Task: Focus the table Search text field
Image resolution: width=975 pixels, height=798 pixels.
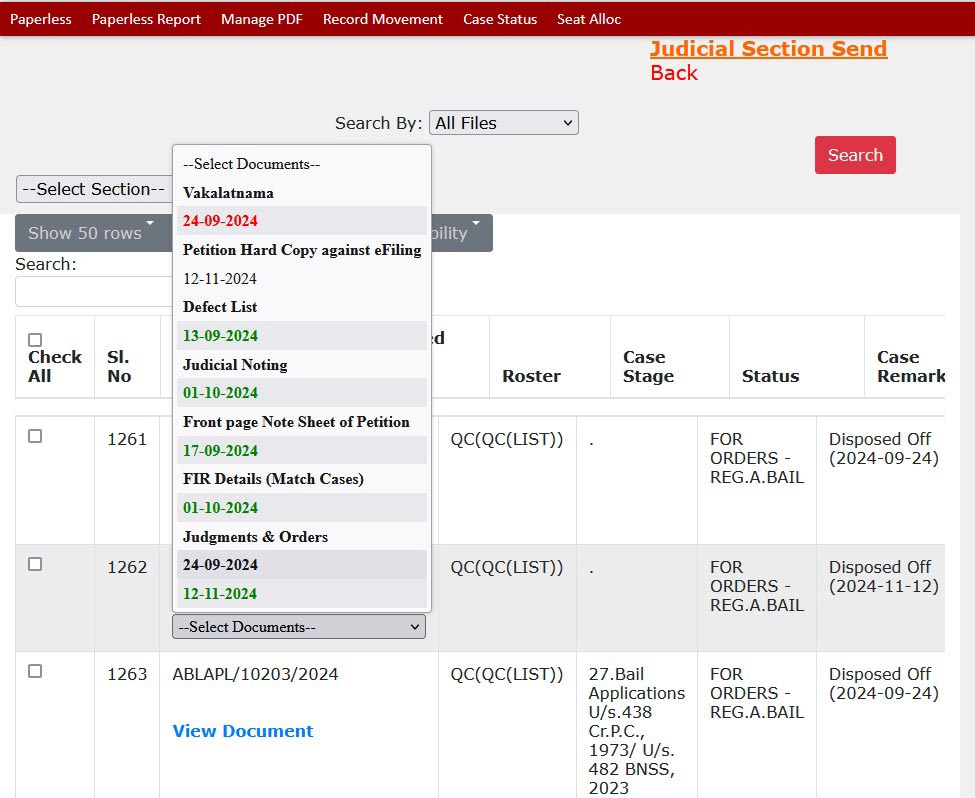Action: click(93, 292)
